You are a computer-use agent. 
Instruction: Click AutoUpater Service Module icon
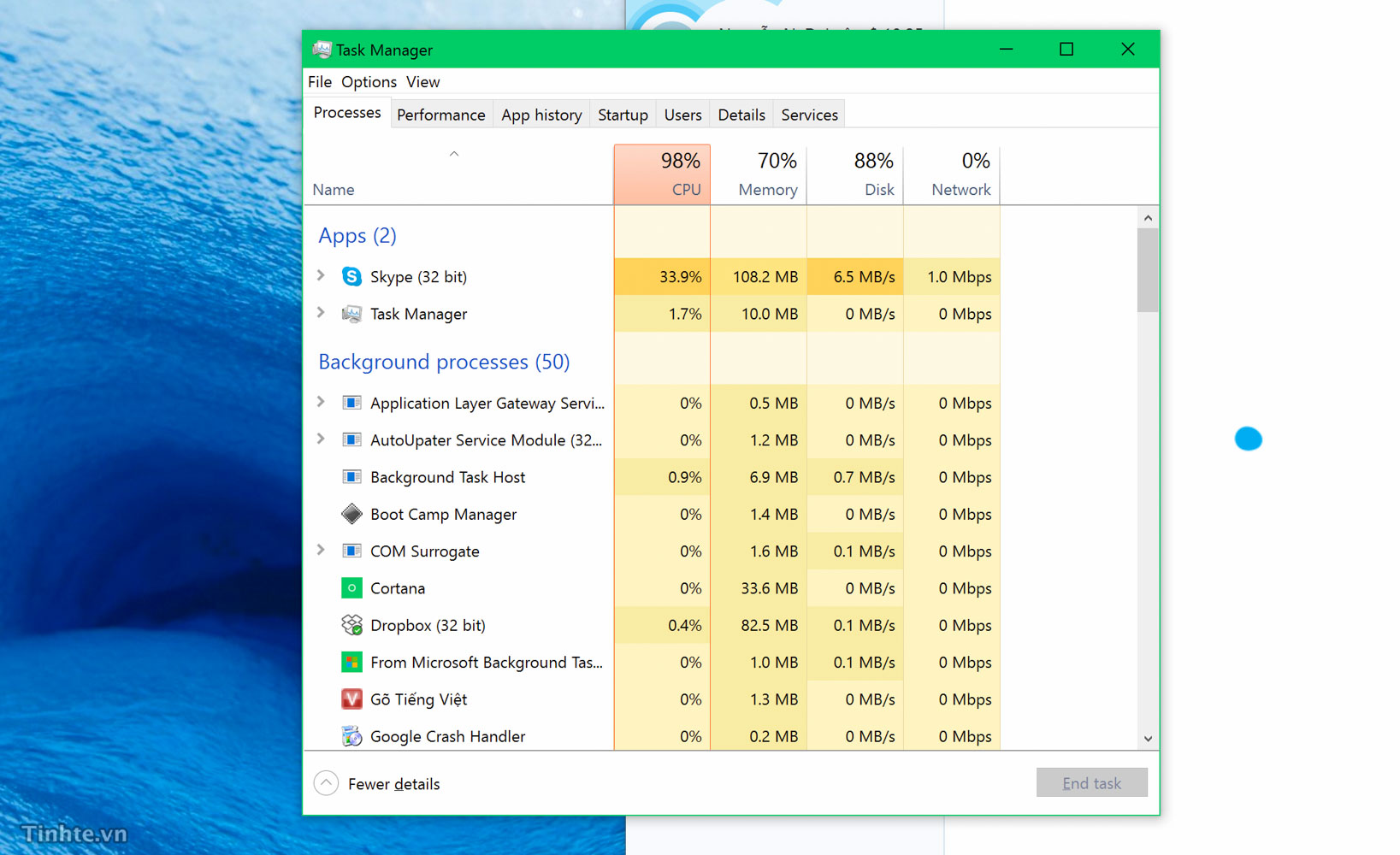pyautogui.click(x=351, y=439)
